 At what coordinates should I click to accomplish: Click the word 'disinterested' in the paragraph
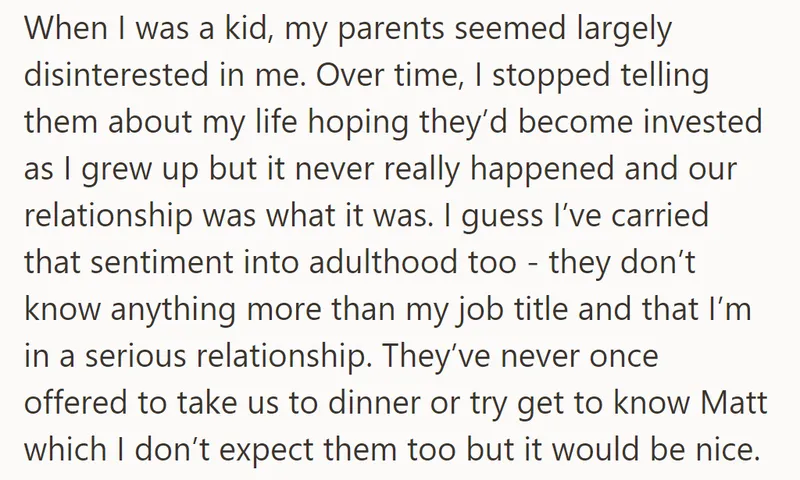[116, 74]
